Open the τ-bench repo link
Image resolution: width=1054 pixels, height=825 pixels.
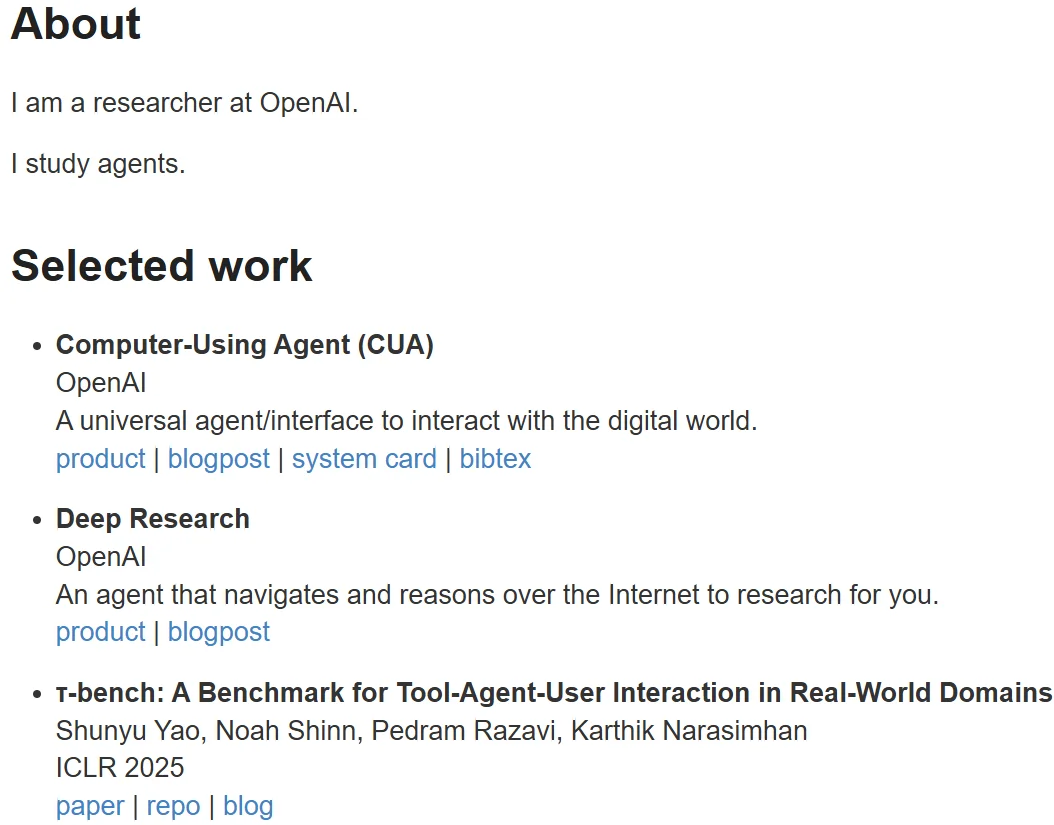(x=173, y=806)
